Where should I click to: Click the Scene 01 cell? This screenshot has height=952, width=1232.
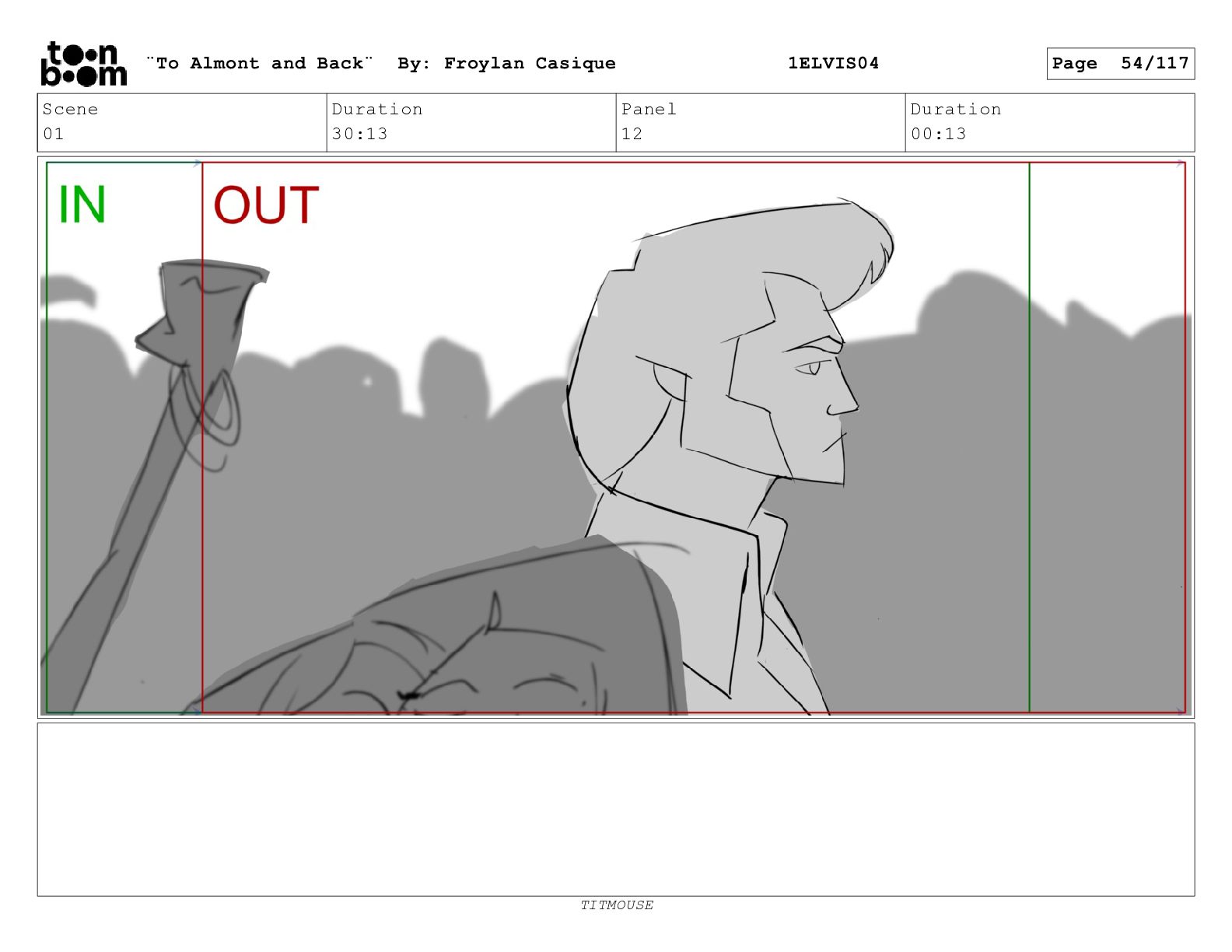point(182,122)
